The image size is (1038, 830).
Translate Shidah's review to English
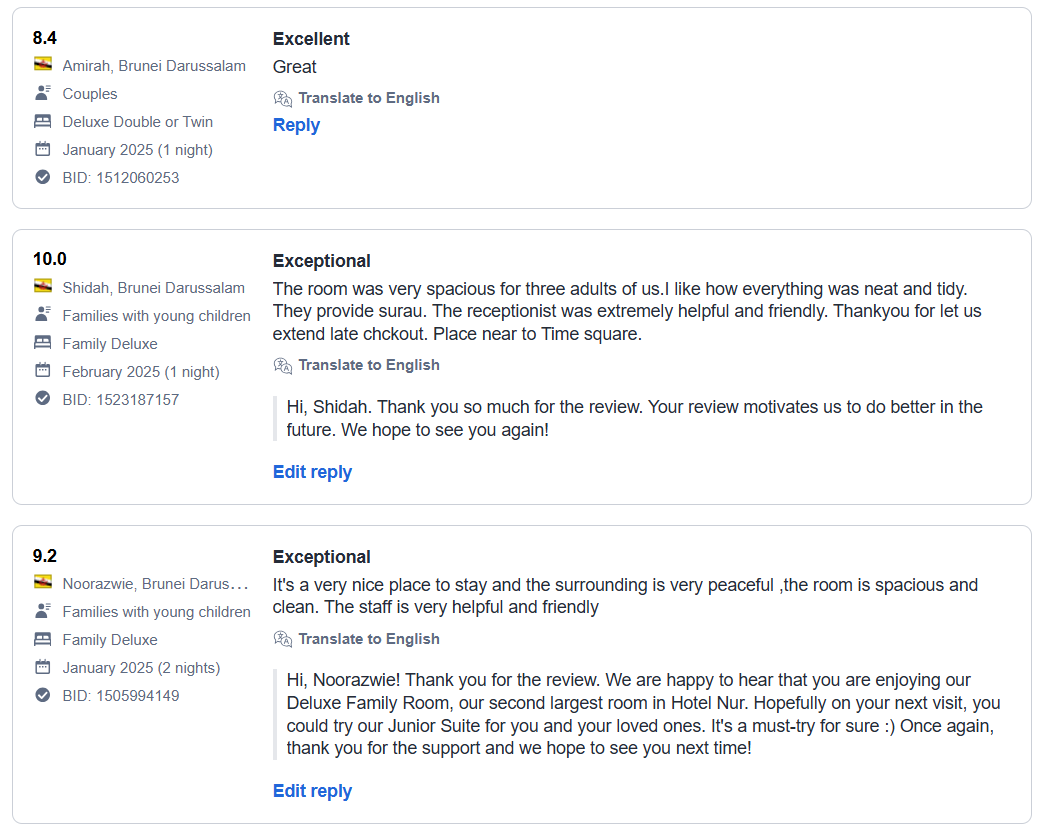point(368,365)
